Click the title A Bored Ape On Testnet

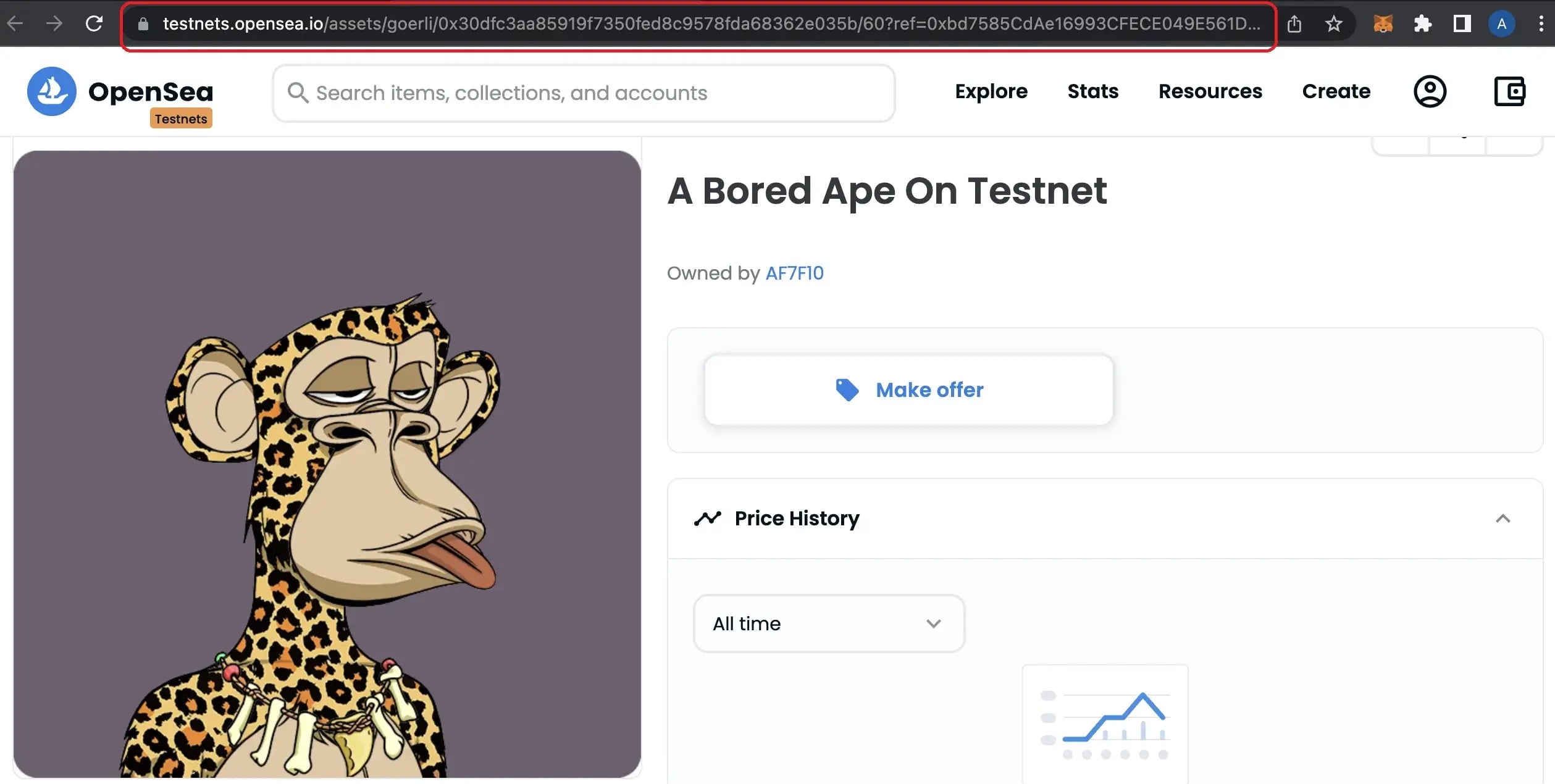887,191
